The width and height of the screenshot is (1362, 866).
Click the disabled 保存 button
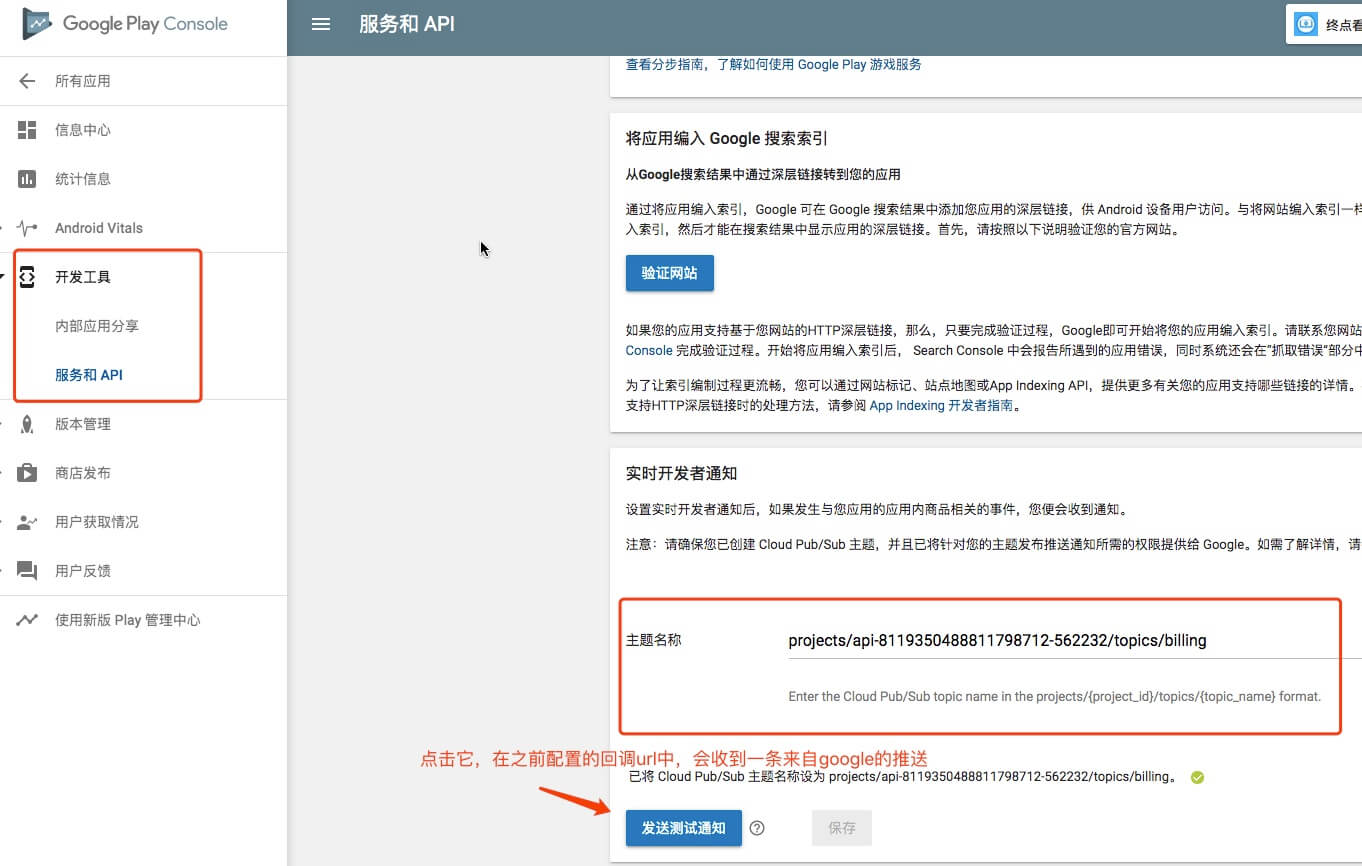pyautogui.click(x=842, y=828)
